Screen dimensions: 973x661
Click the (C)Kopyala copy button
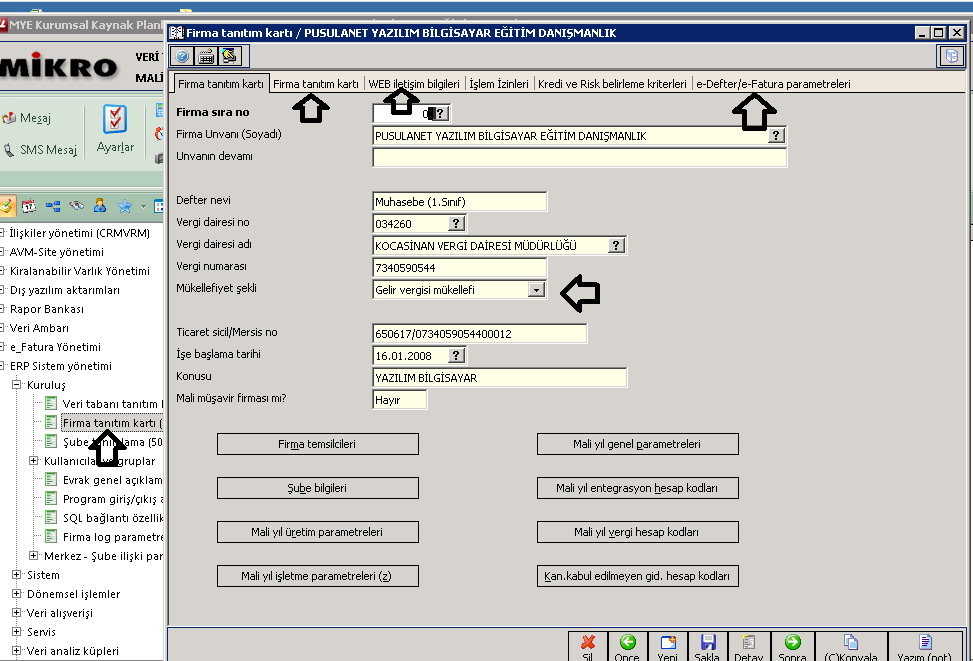coord(851,647)
